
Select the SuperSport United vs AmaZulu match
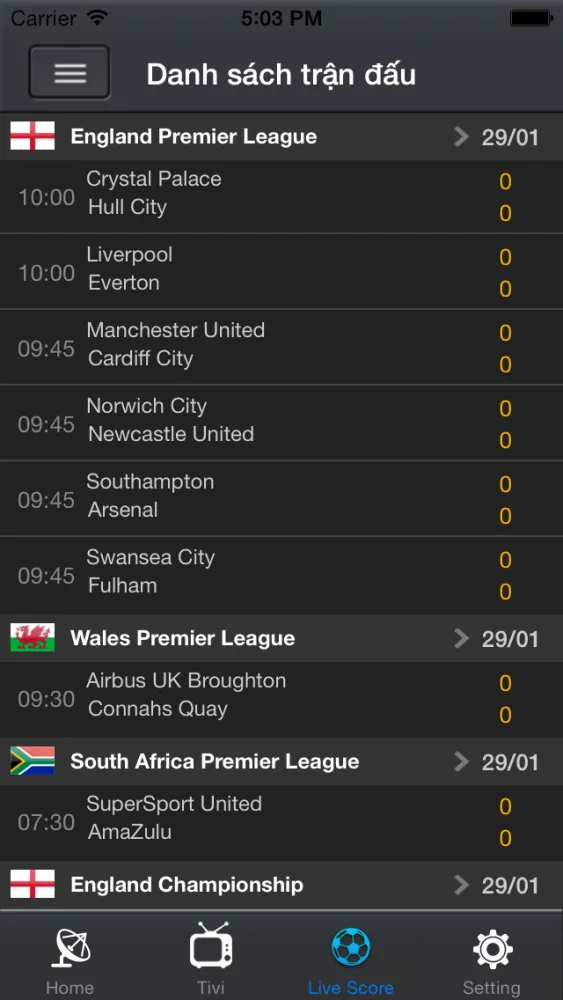click(x=281, y=821)
